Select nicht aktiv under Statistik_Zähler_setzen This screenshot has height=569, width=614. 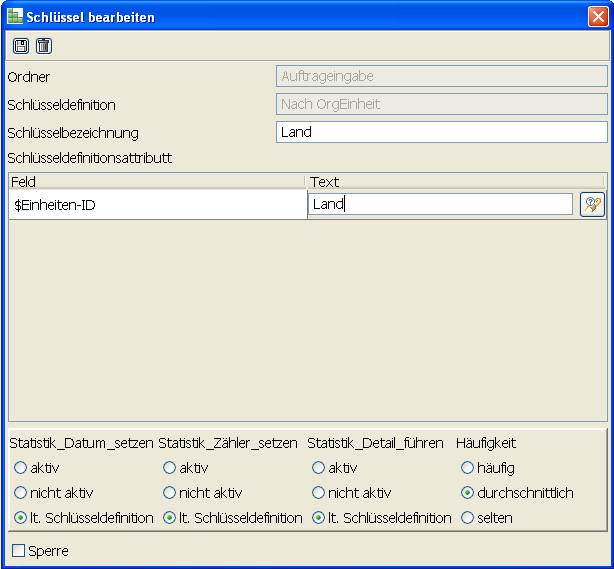coord(169,493)
